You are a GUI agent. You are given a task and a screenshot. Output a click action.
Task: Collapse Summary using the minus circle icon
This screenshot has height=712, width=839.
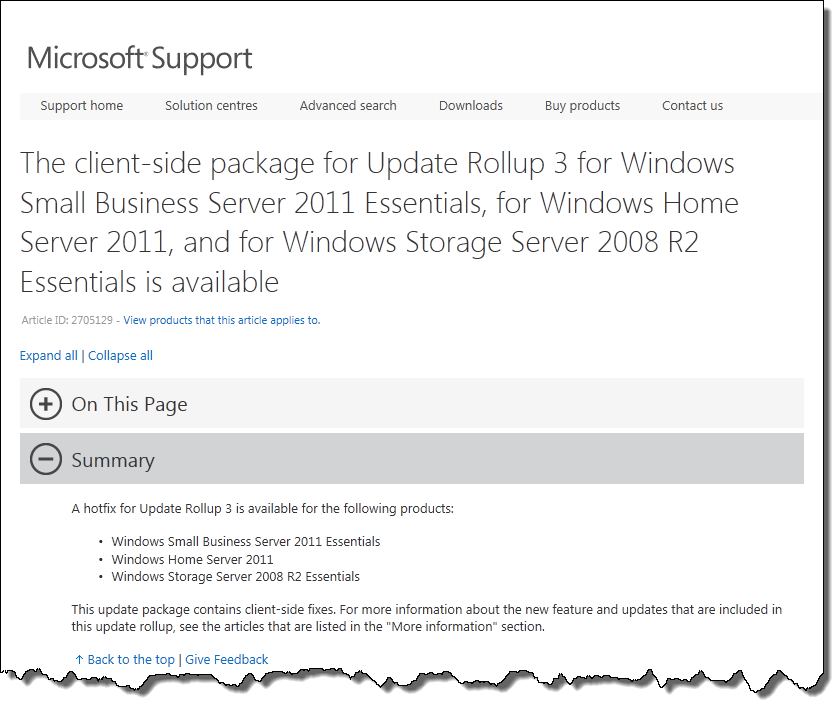45,460
